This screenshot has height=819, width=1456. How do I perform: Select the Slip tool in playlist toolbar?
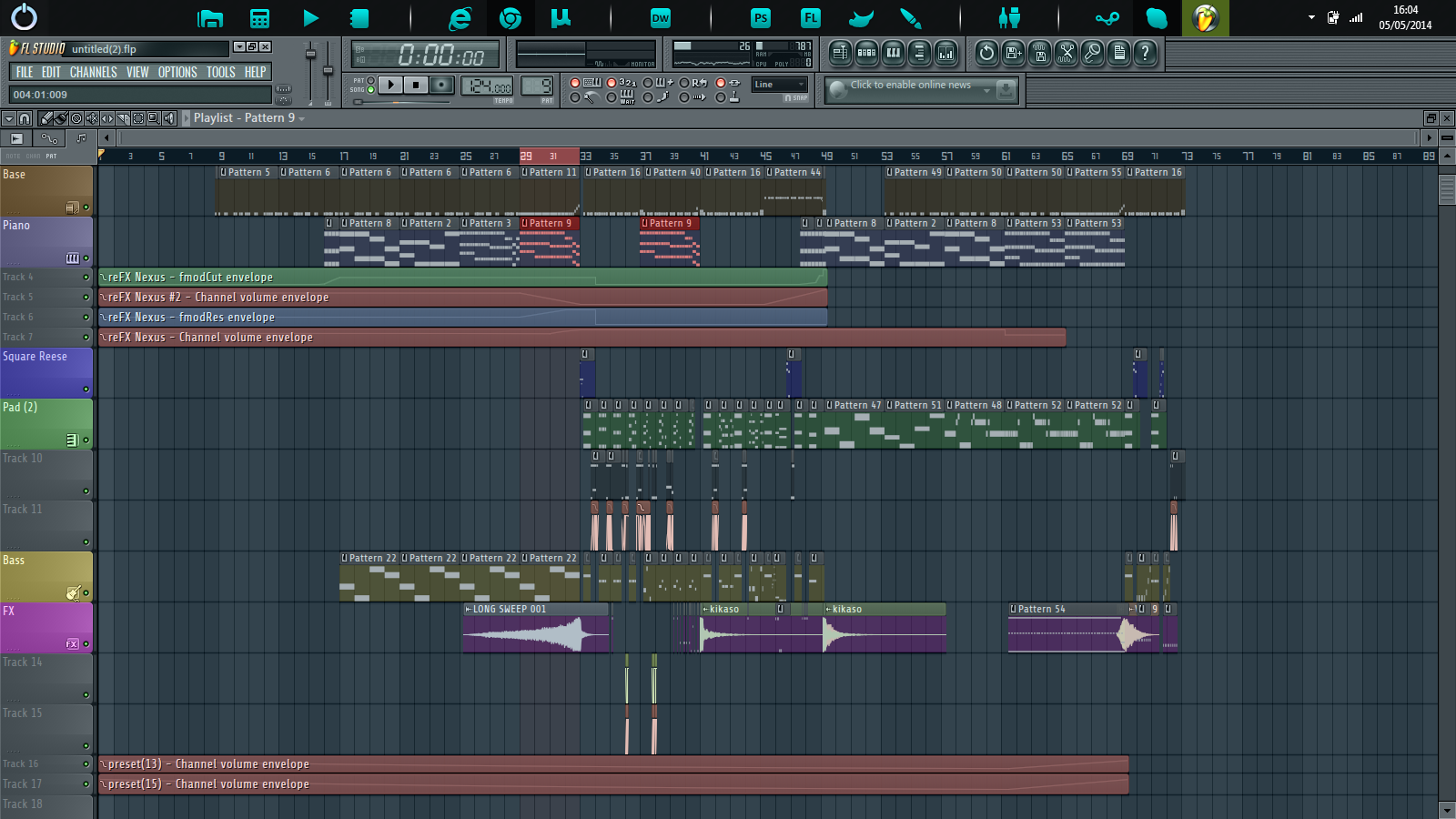click(107, 118)
